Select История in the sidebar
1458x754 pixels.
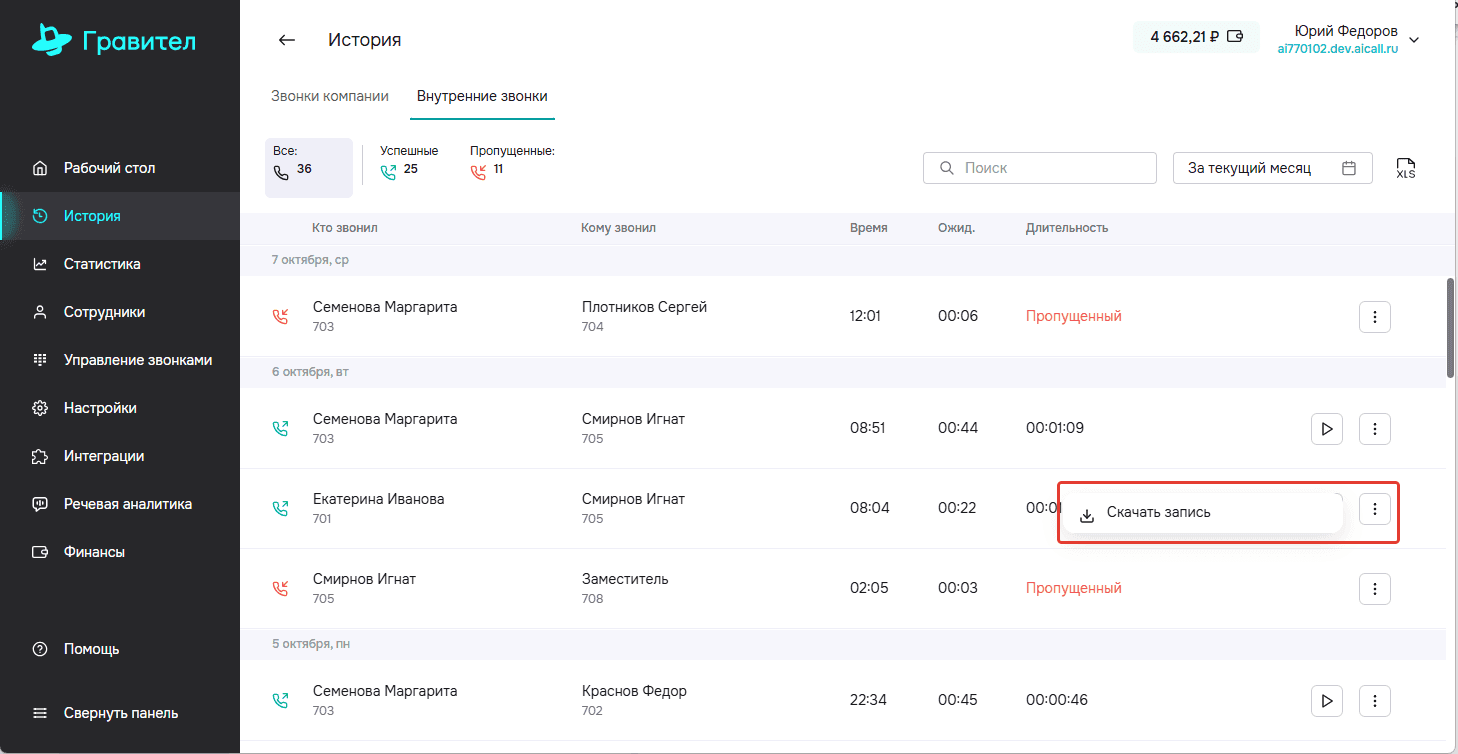pos(120,216)
